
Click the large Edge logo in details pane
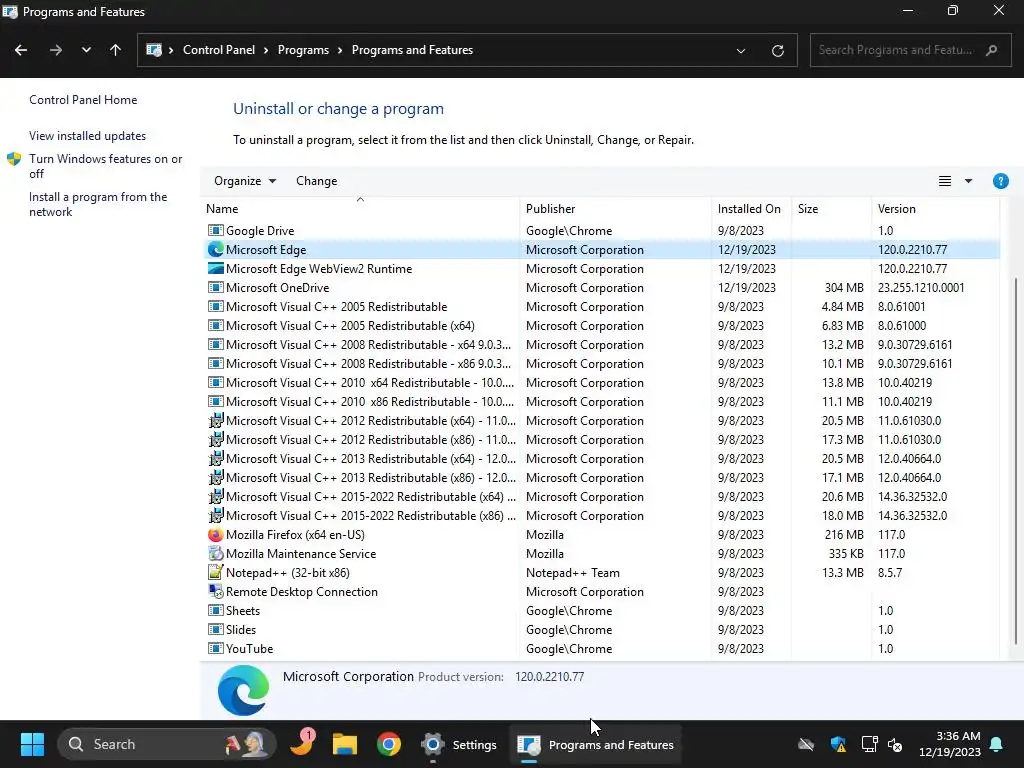244,690
